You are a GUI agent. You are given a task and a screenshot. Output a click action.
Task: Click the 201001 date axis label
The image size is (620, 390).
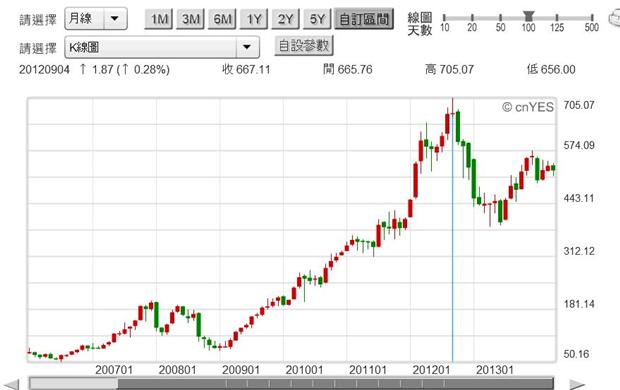pos(304,370)
